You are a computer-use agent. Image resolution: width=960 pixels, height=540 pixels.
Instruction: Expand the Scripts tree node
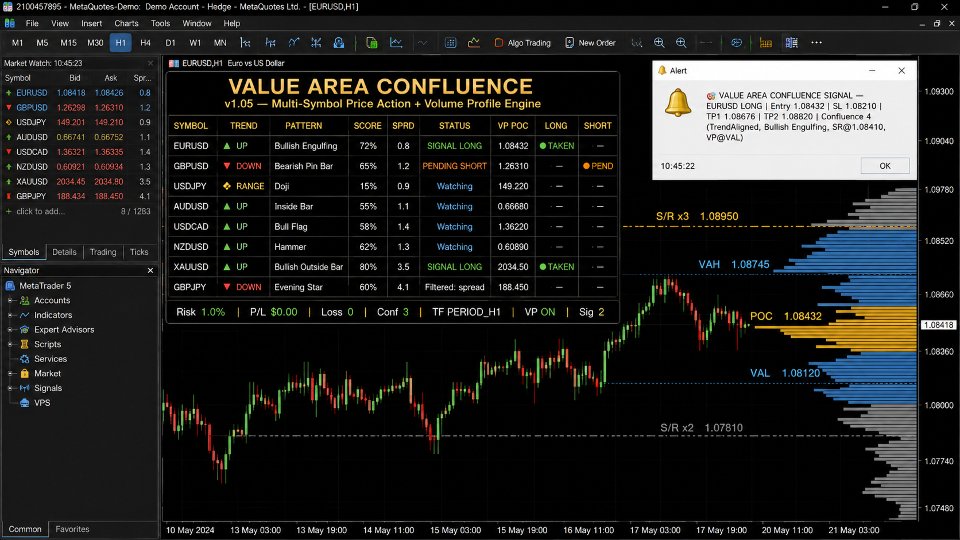(10, 345)
